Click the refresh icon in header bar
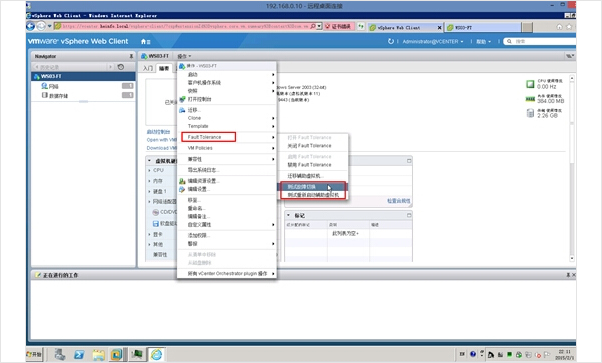This screenshot has height=363, width=602. (390, 41)
